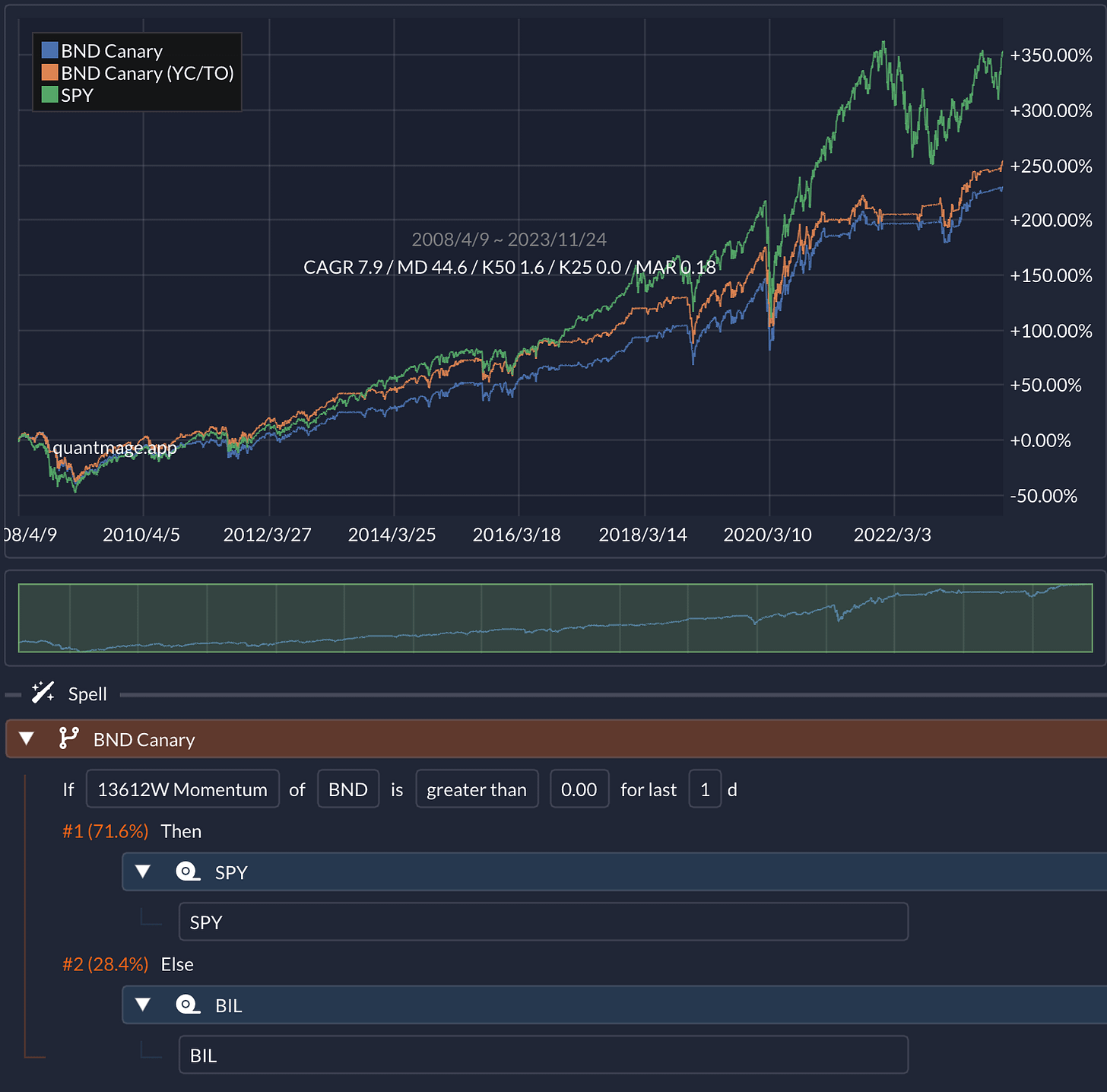The width and height of the screenshot is (1107, 1092).
Task: Toggle the SPY green legend swatch
Action: click(50, 94)
